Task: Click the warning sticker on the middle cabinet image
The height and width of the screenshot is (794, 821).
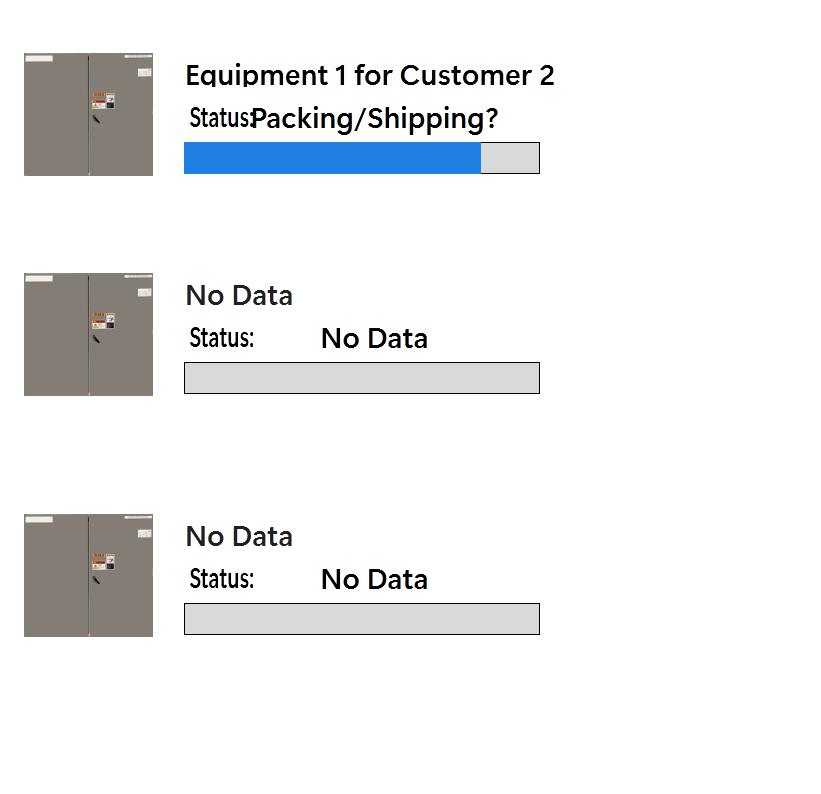Action: click(x=104, y=321)
